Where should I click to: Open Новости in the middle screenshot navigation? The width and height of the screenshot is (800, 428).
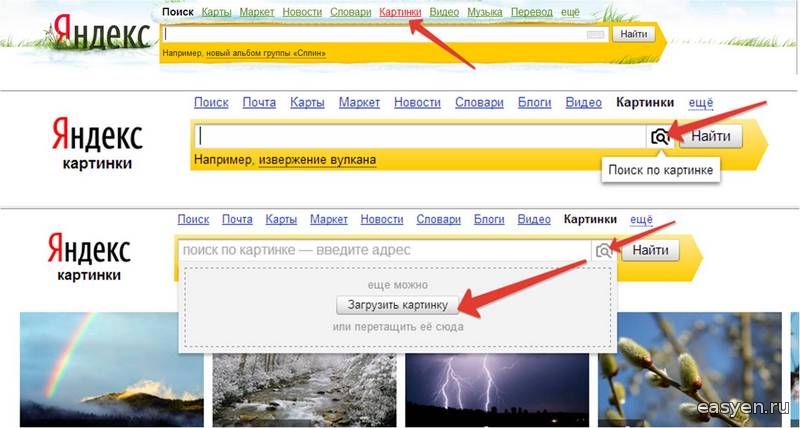point(417,103)
